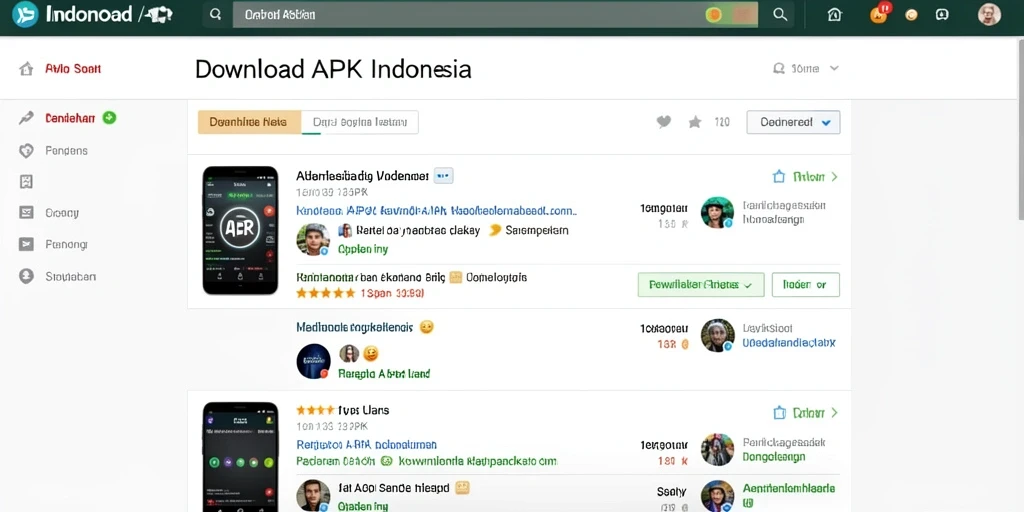
Task: Click the search field in top bar
Action: [x=495, y=14]
